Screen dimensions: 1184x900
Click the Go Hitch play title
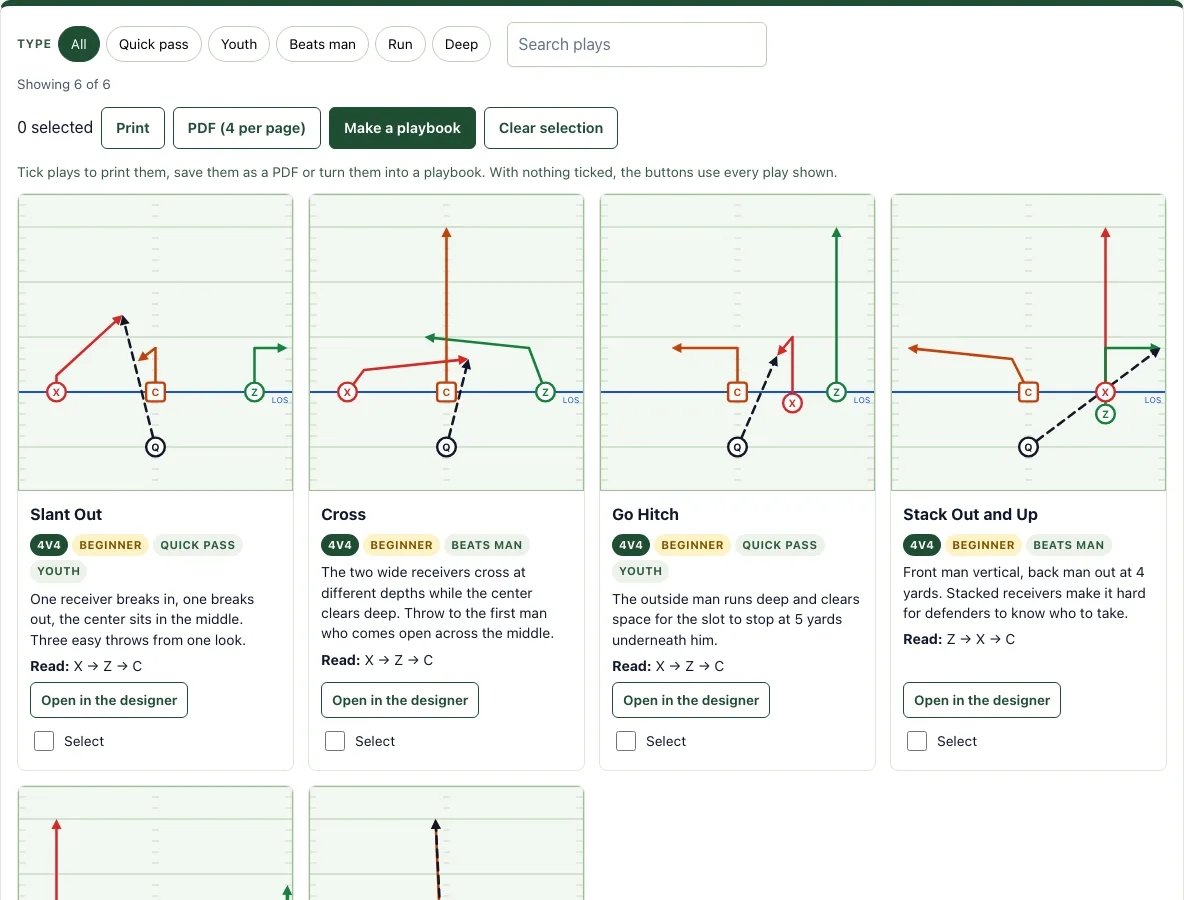(646, 514)
